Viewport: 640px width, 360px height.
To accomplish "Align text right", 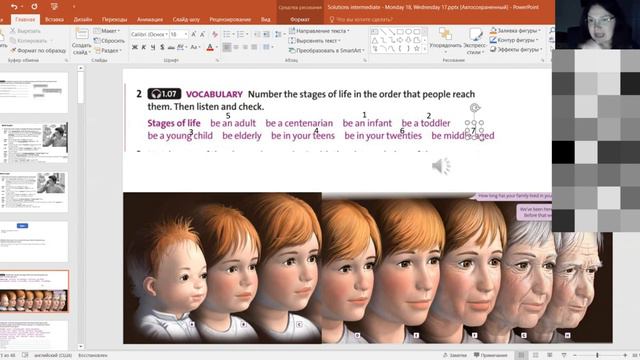I will 245,47.
